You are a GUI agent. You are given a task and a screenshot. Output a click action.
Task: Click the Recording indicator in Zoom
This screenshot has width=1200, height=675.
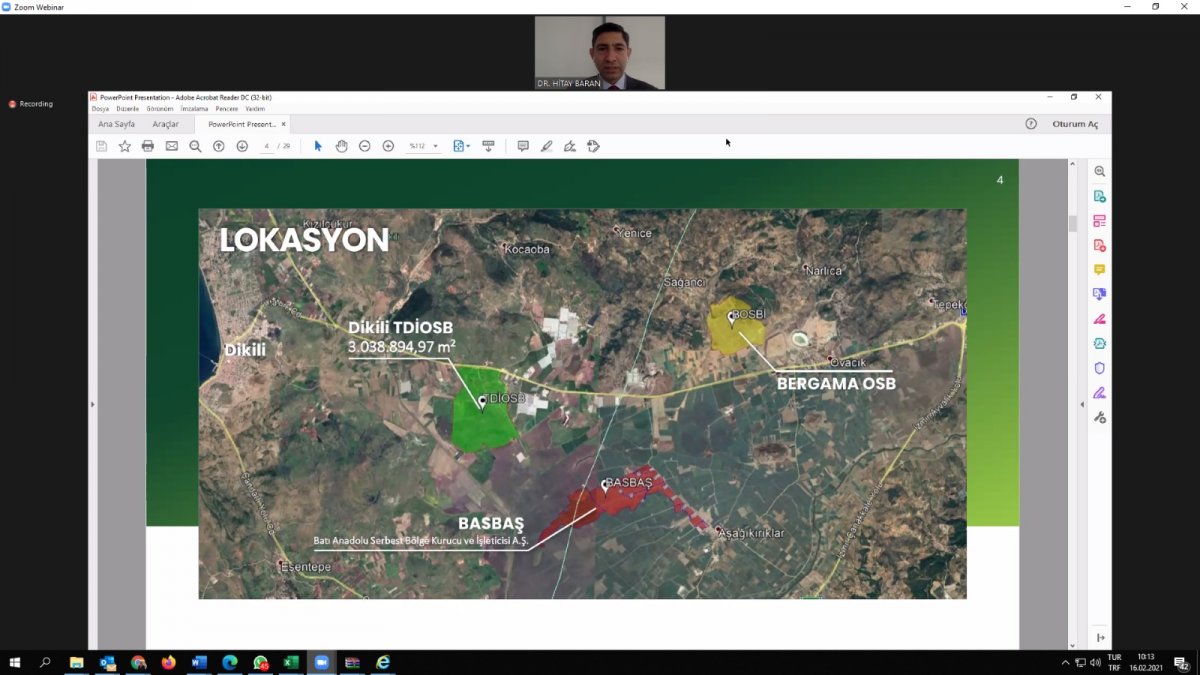pos(31,104)
